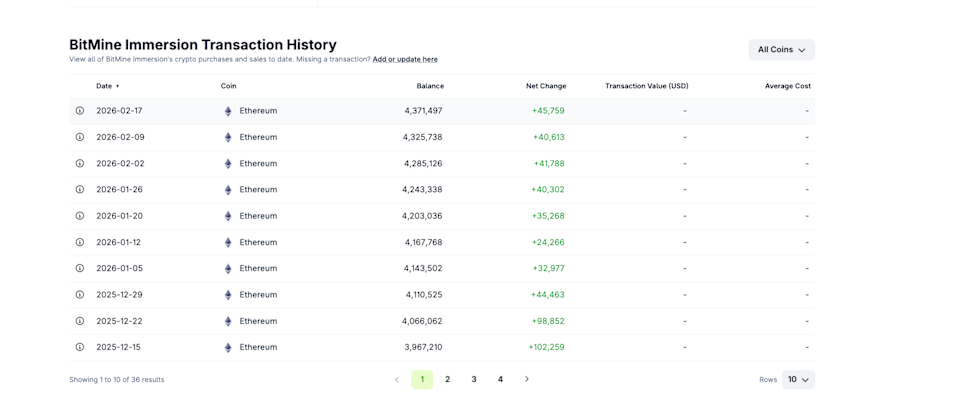Sort table by Date column
The image size is (960, 405).
pos(107,86)
